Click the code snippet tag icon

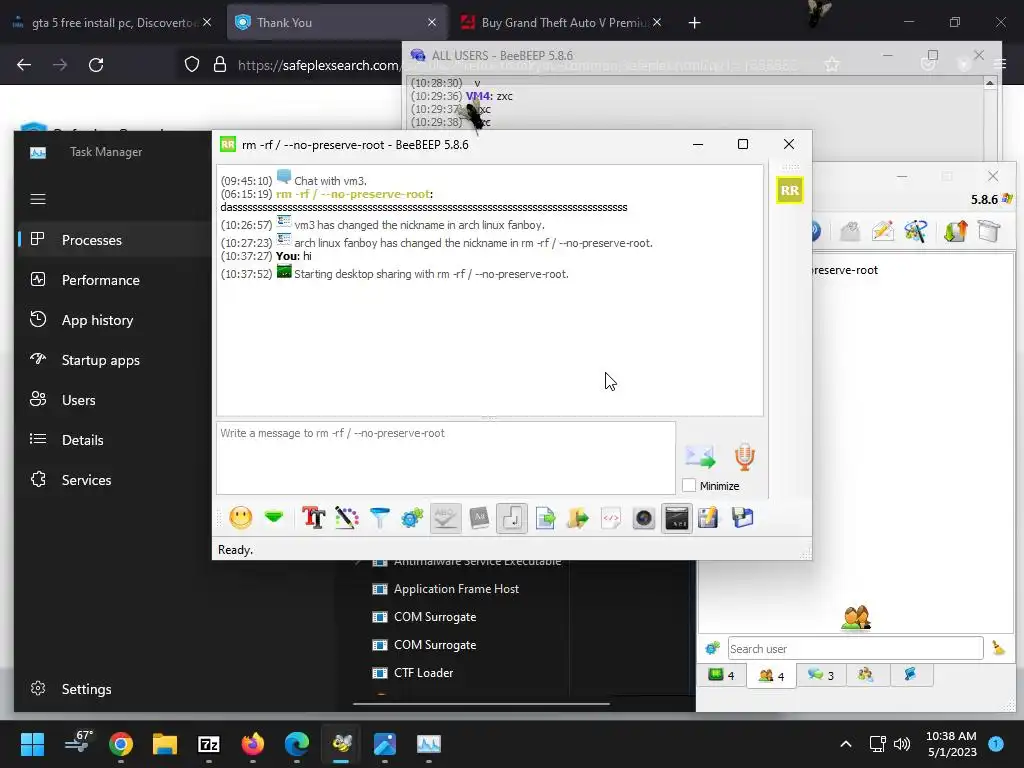click(x=611, y=519)
